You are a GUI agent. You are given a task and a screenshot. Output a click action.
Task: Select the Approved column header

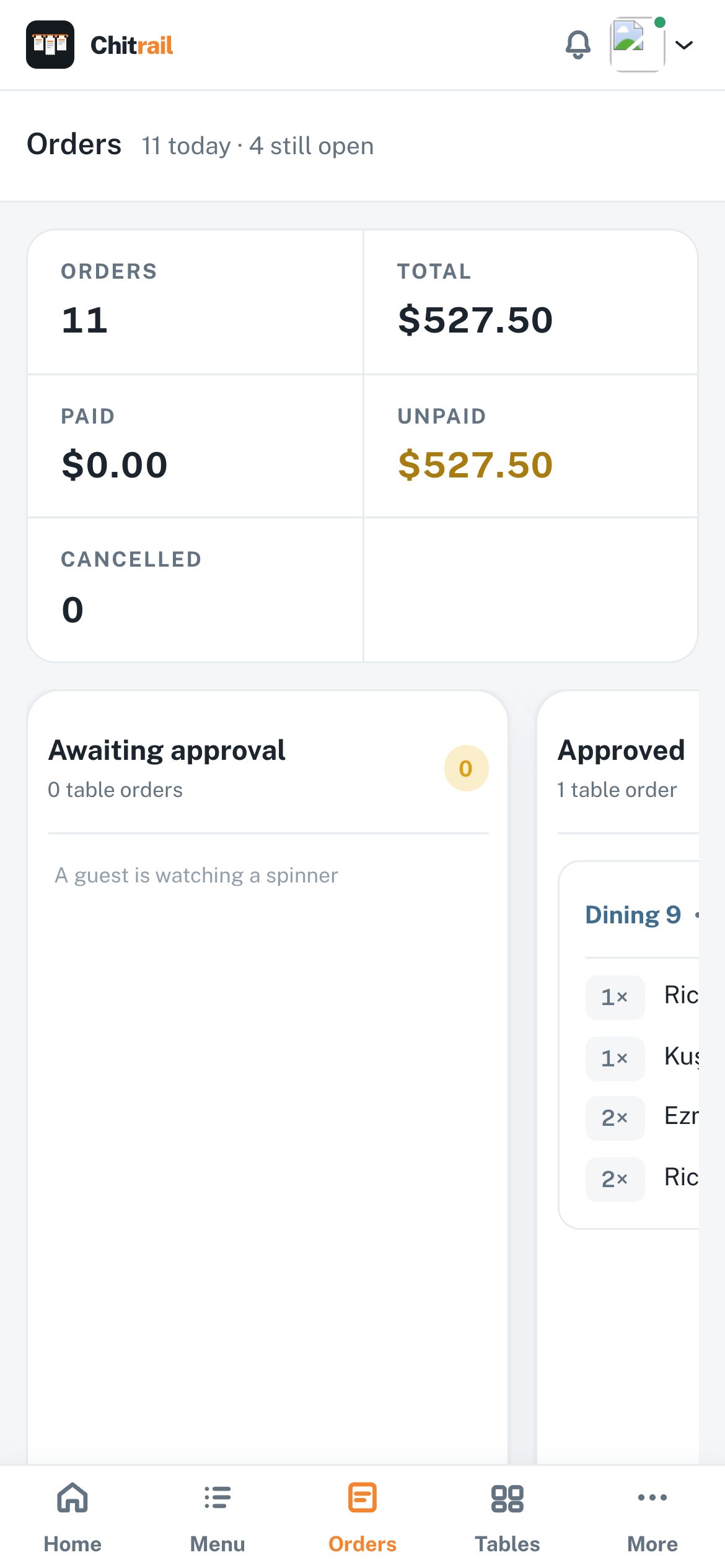(628, 768)
